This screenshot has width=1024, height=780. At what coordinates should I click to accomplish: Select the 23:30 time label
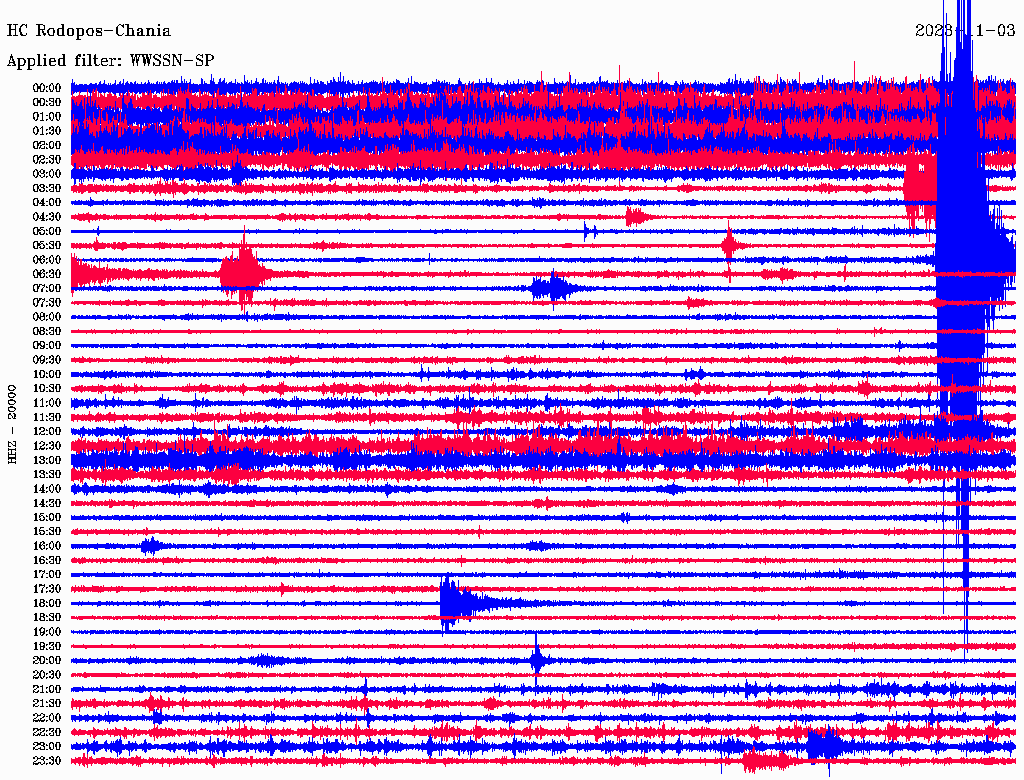pyautogui.click(x=46, y=761)
